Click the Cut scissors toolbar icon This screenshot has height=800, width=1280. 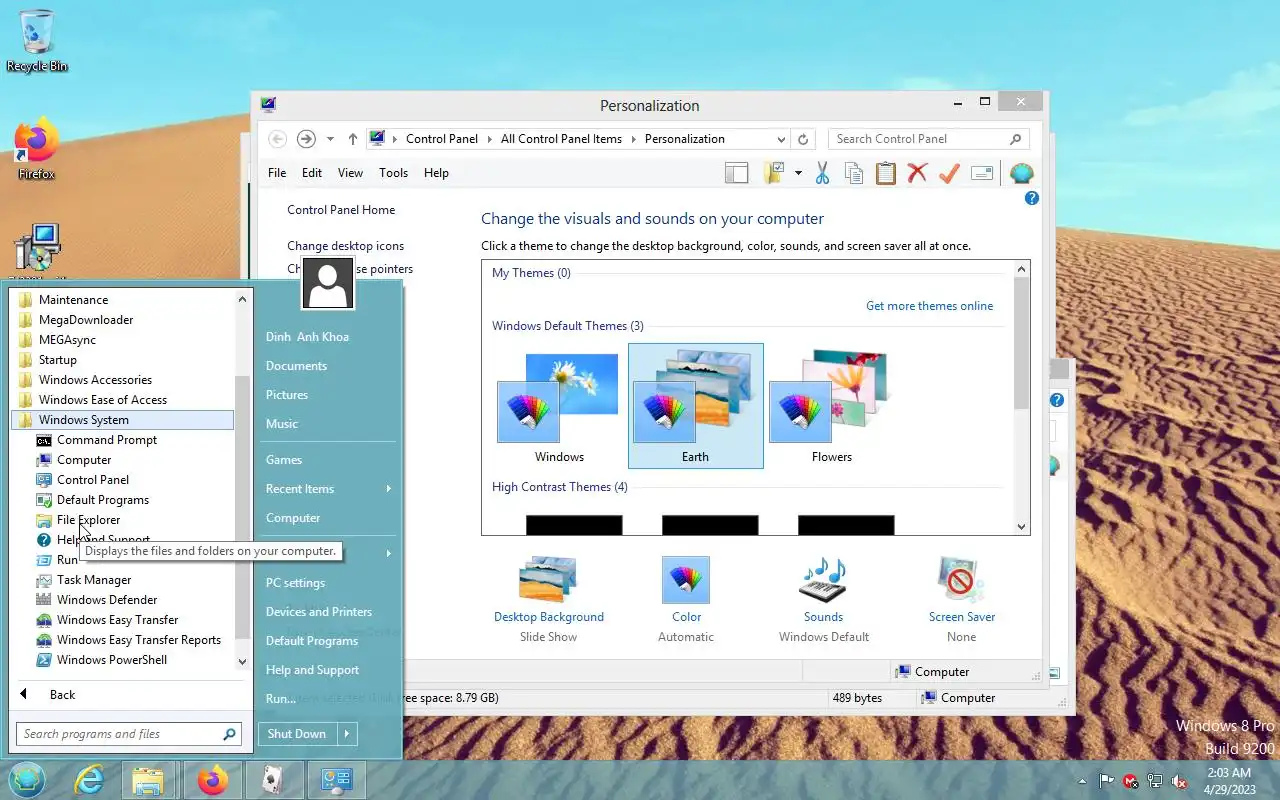click(822, 173)
